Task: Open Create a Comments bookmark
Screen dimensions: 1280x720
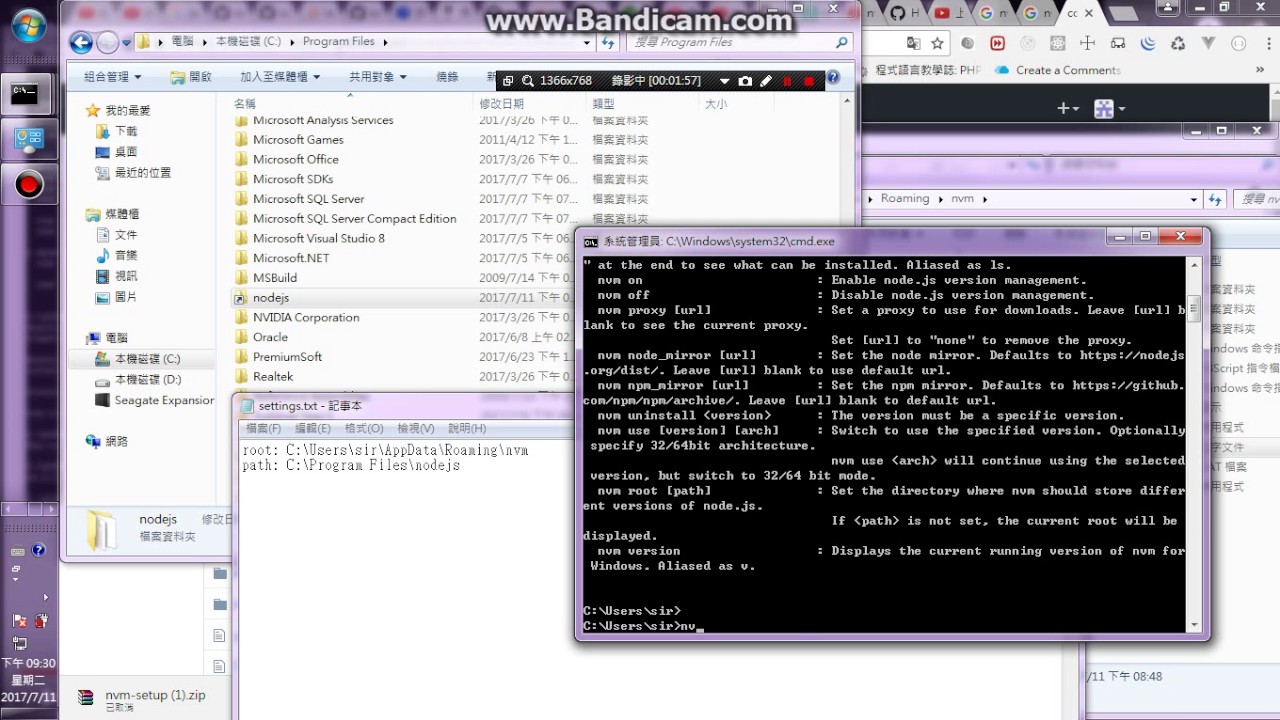Action: tap(1058, 70)
